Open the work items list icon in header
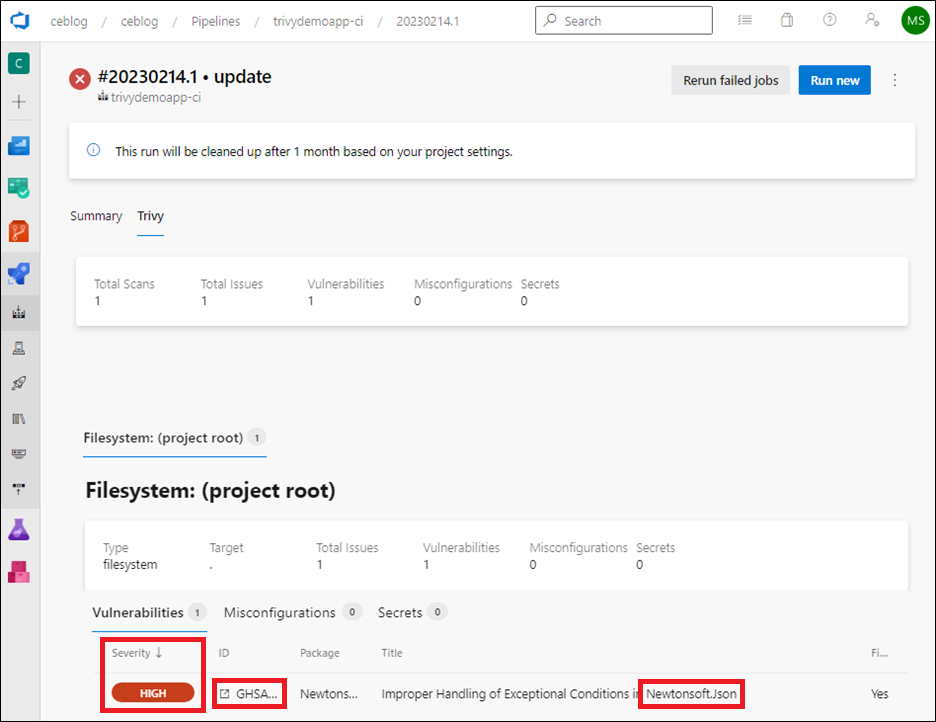 pyautogui.click(x=744, y=20)
